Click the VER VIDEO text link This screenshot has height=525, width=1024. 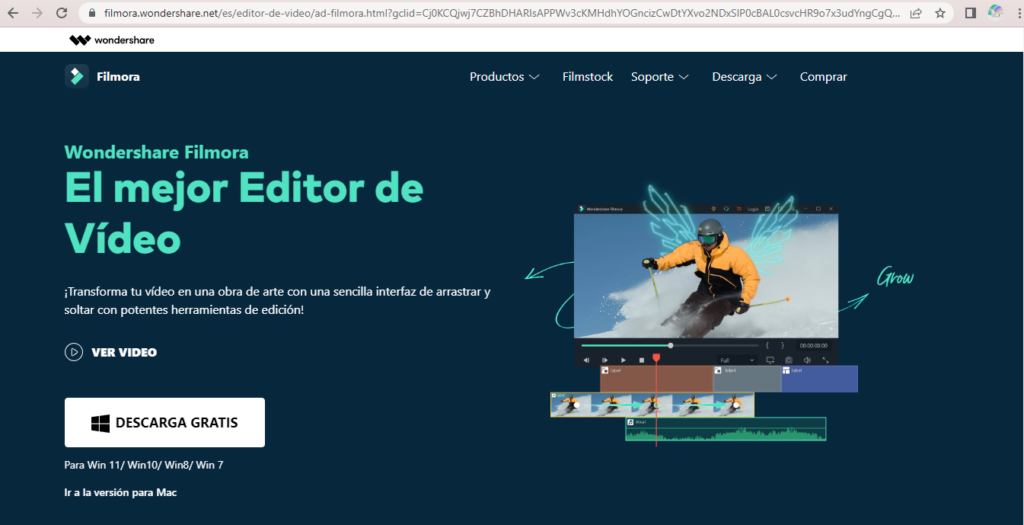point(124,353)
